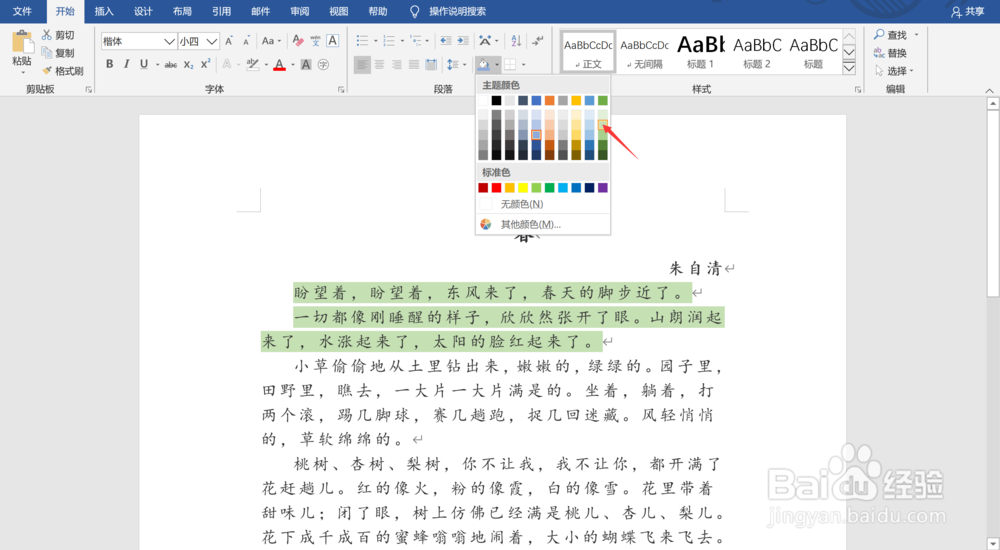Increase paragraph indent

(463, 41)
